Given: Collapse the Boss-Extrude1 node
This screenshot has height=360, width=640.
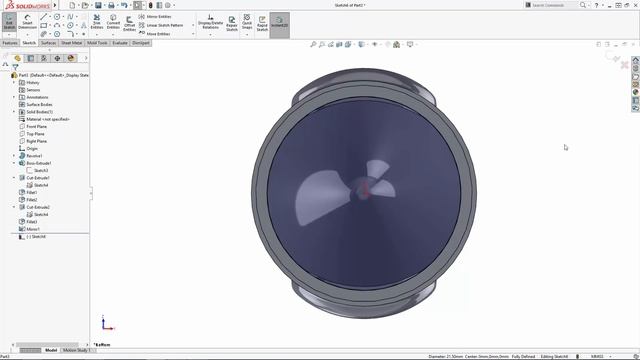Looking at the screenshot, I should [x=14, y=163].
